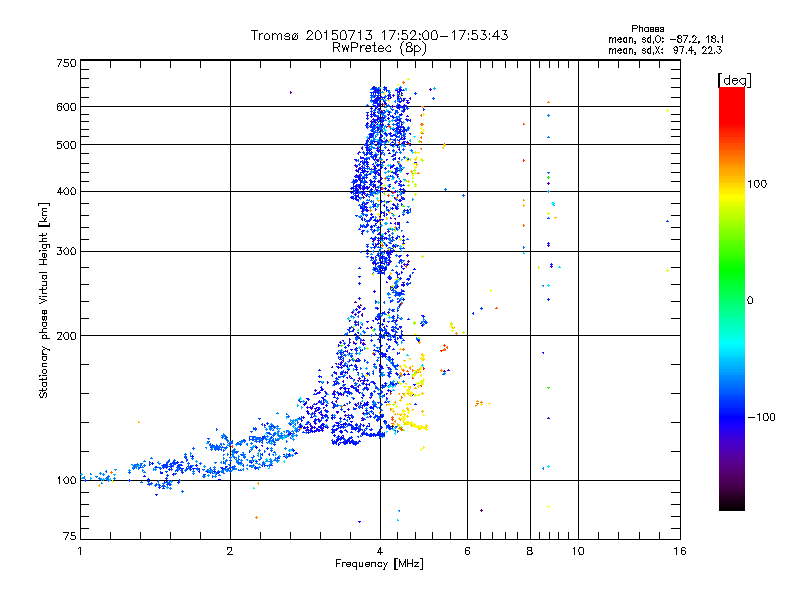Click the 'Frequency [MHz]' axis label
Viewport: 800px width, 600px height.
[x=379, y=564]
